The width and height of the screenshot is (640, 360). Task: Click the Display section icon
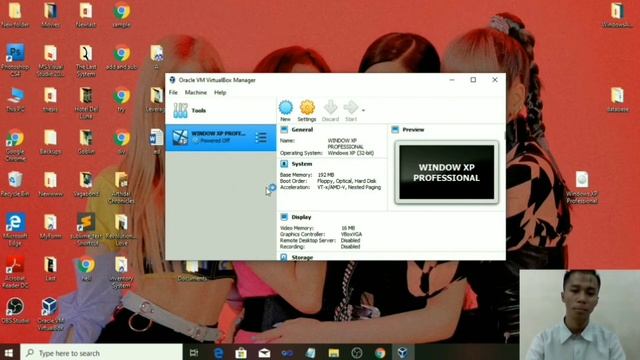pyautogui.click(x=284, y=217)
